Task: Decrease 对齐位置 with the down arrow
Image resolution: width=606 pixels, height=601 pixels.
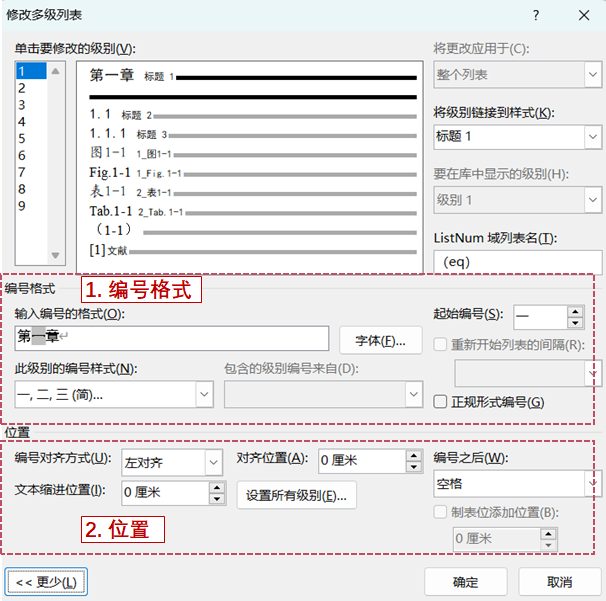Action: point(414,467)
